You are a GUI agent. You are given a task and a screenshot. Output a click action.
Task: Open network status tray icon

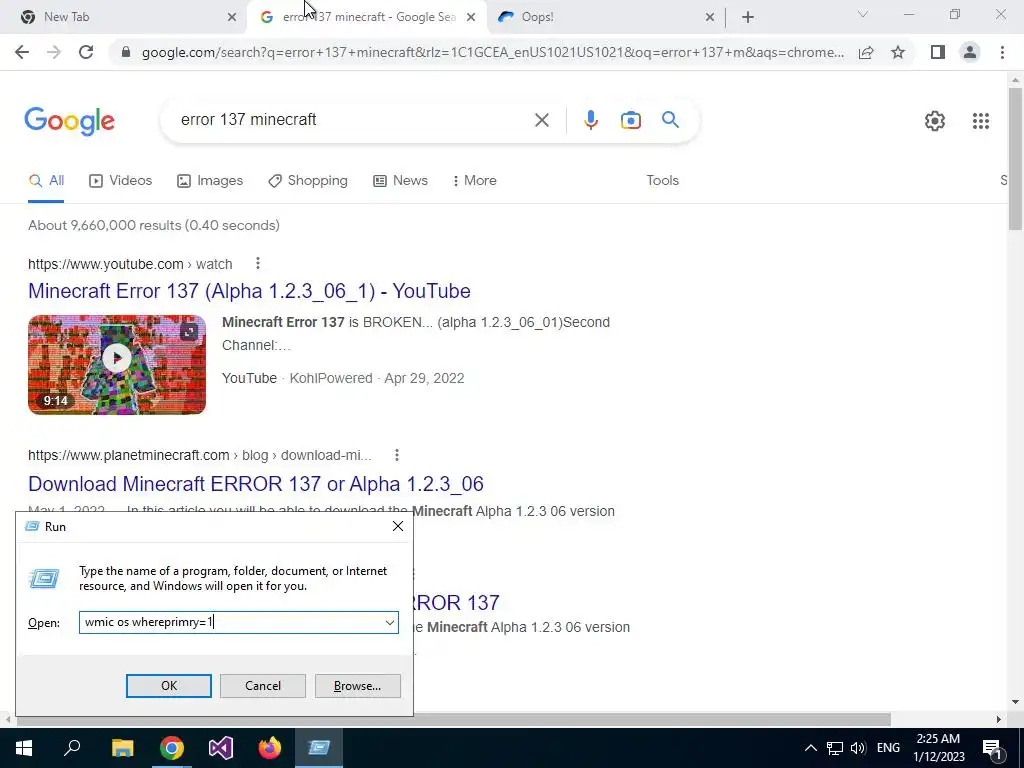(835, 748)
